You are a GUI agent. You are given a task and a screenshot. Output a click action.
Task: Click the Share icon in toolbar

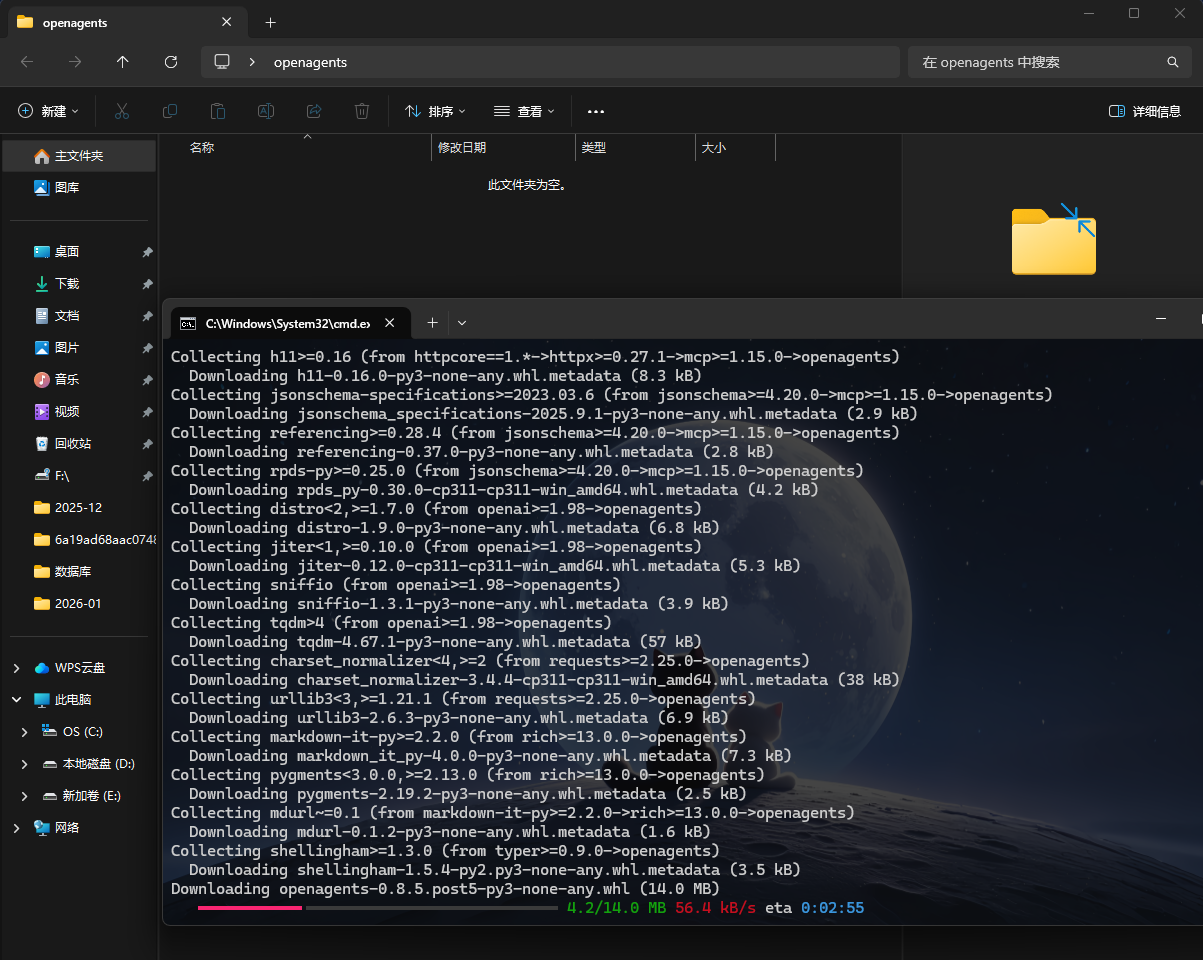pyautogui.click(x=314, y=111)
